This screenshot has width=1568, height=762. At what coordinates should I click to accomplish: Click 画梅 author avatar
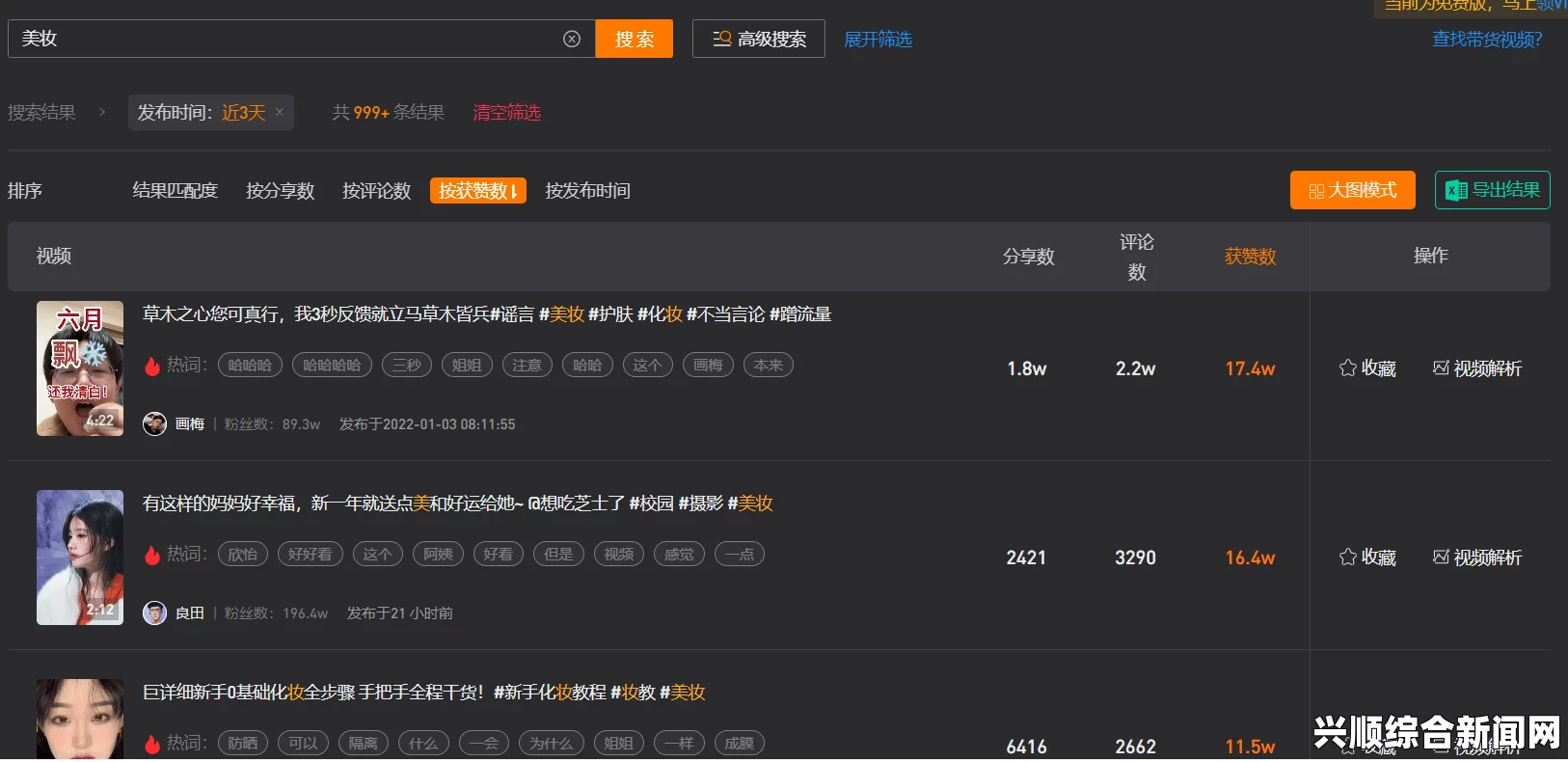point(154,423)
